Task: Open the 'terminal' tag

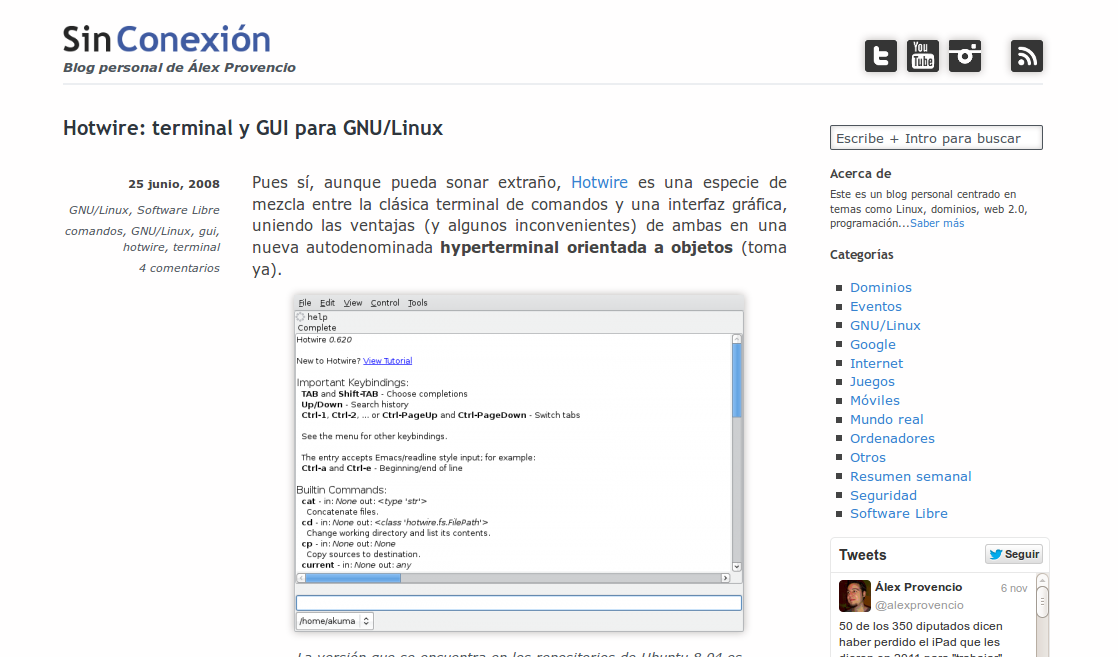Action: click(196, 248)
